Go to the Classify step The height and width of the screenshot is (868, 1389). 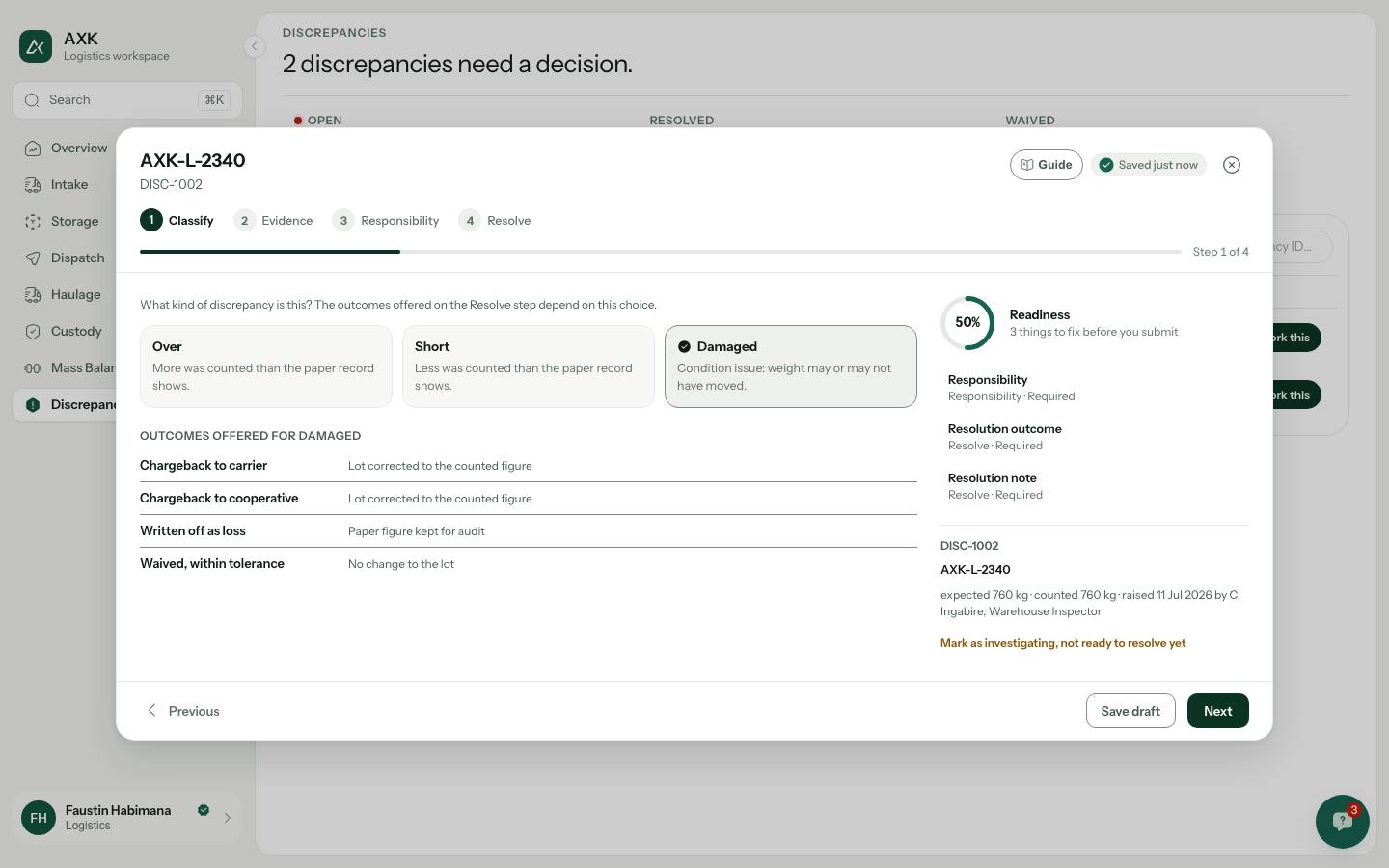coord(177,221)
